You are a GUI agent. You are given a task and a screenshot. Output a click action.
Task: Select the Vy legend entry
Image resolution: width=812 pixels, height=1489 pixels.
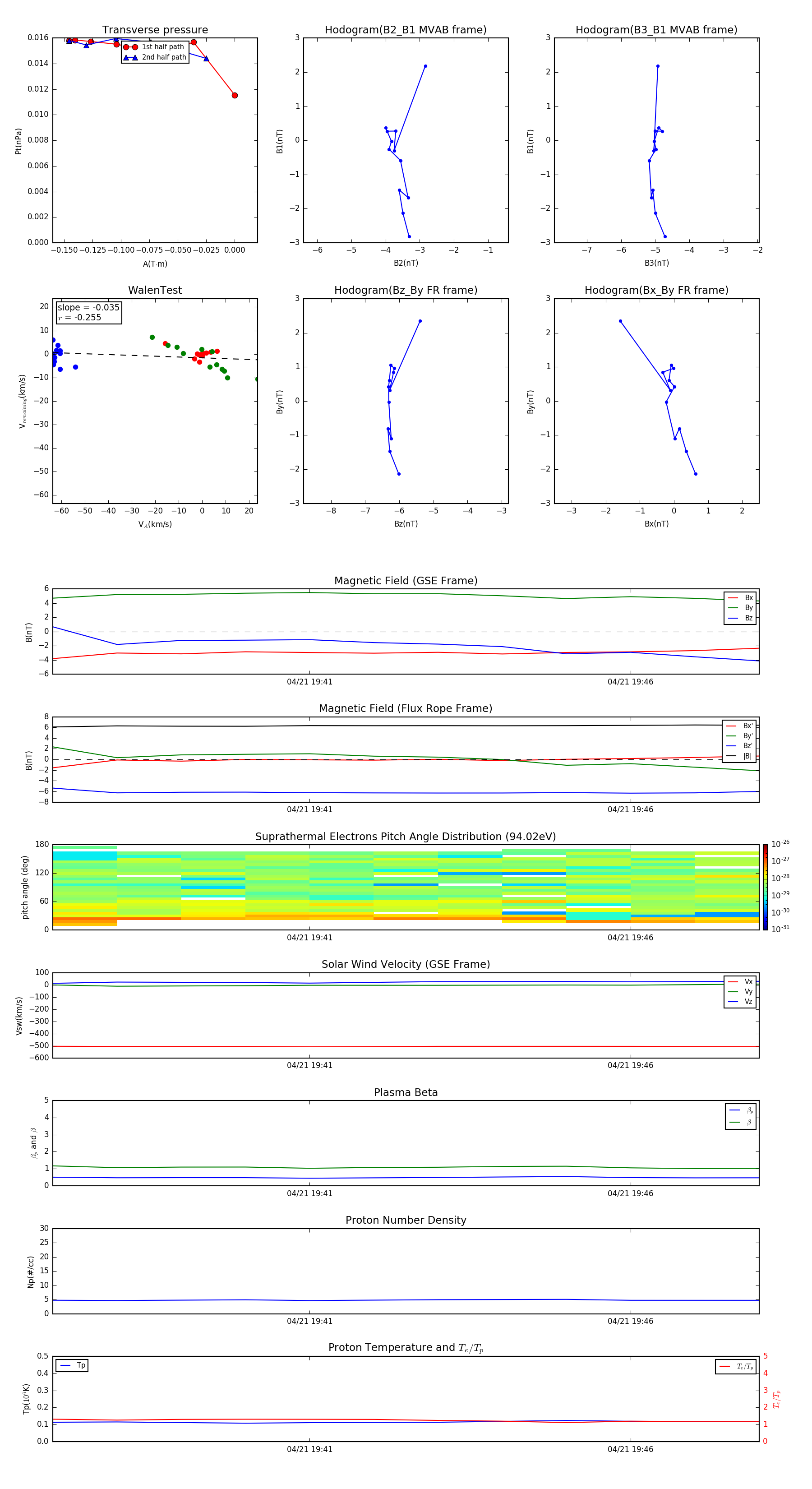coord(740,991)
